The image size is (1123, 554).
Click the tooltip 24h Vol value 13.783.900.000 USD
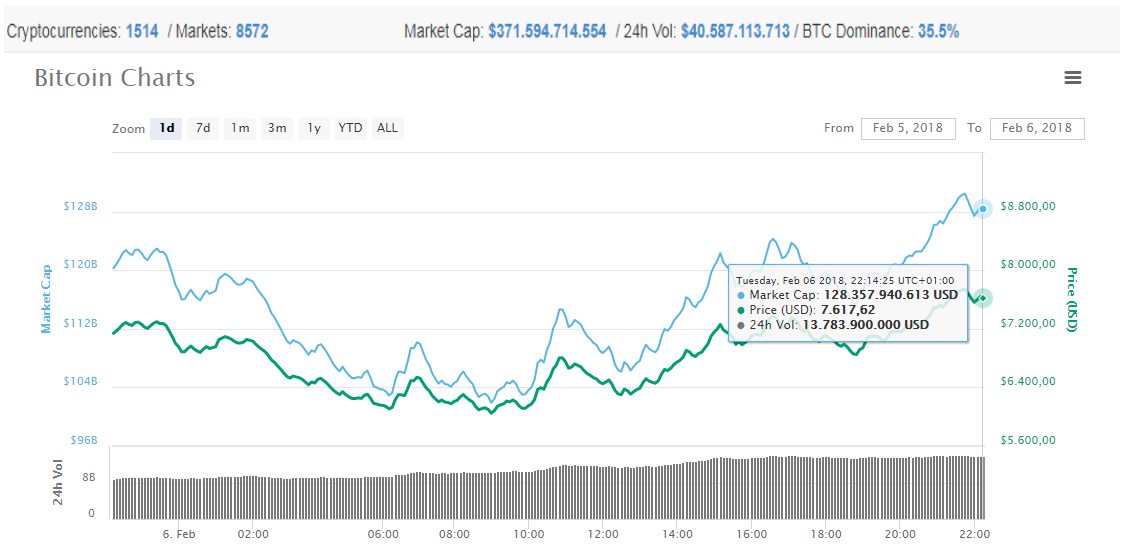click(x=865, y=325)
